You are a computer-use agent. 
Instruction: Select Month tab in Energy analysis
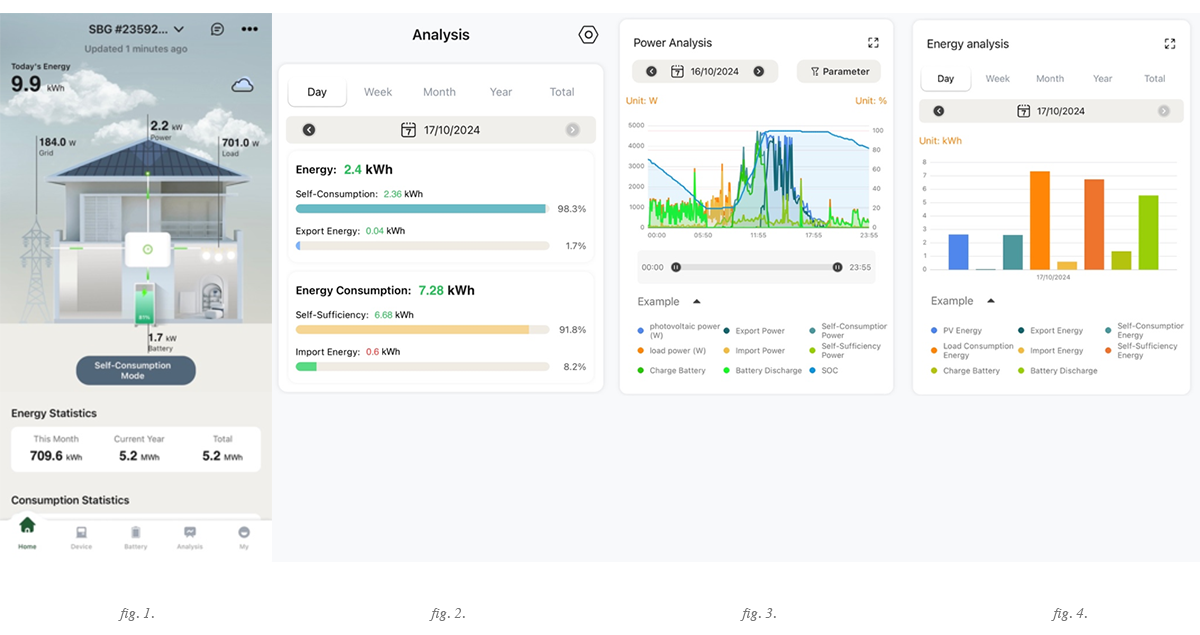pyautogui.click(x=1050, y=79)
